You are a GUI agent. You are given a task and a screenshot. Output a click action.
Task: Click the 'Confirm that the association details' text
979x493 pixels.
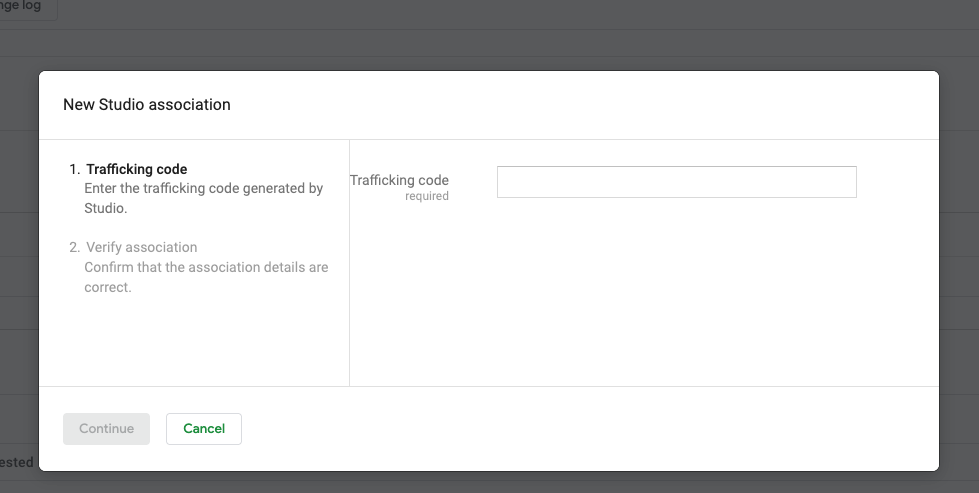click(x=206, y=267)
